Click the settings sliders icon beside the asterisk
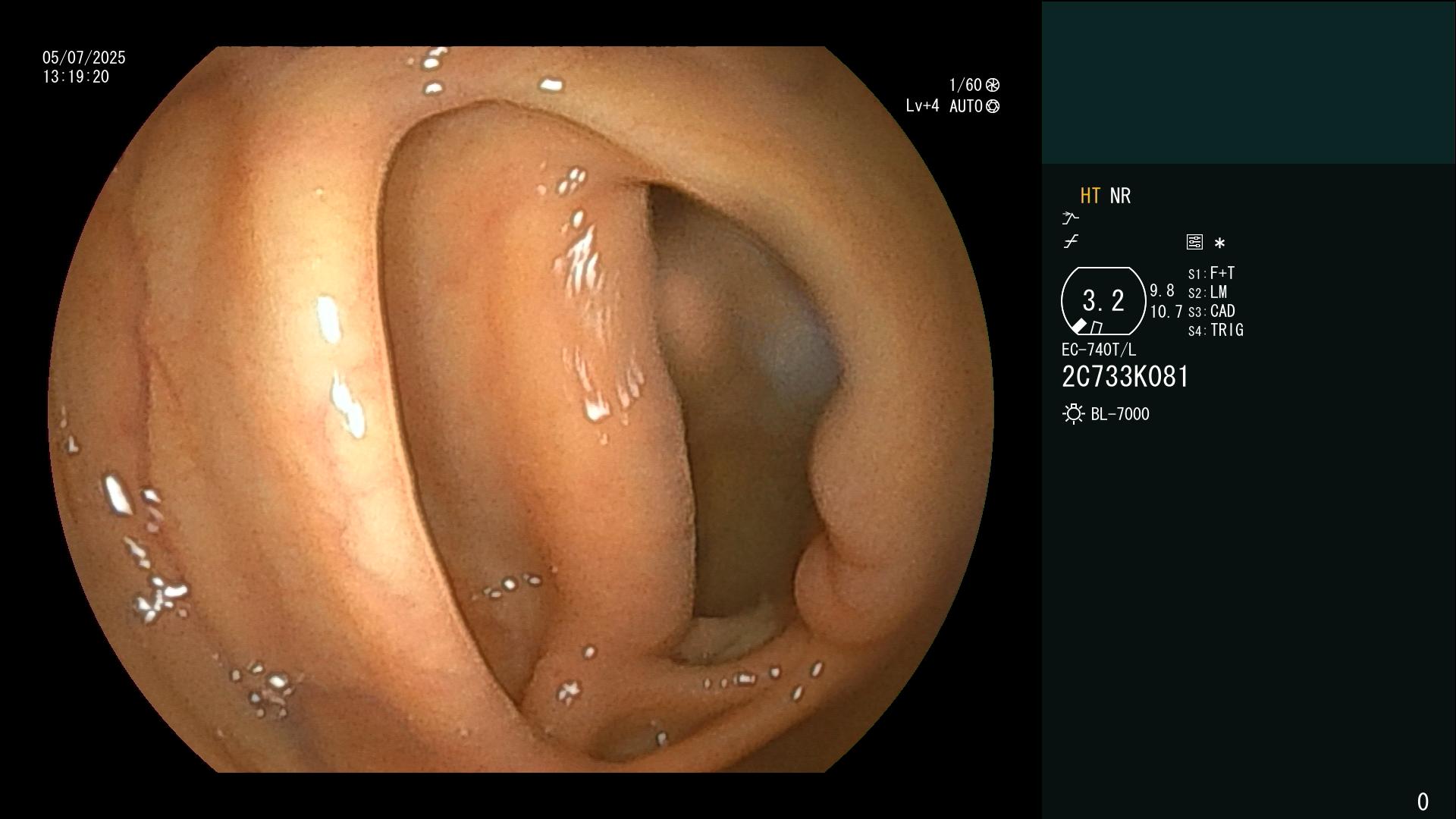Image resolution: width=1456 pixels, height=819 pixels. pos(1194,242)
